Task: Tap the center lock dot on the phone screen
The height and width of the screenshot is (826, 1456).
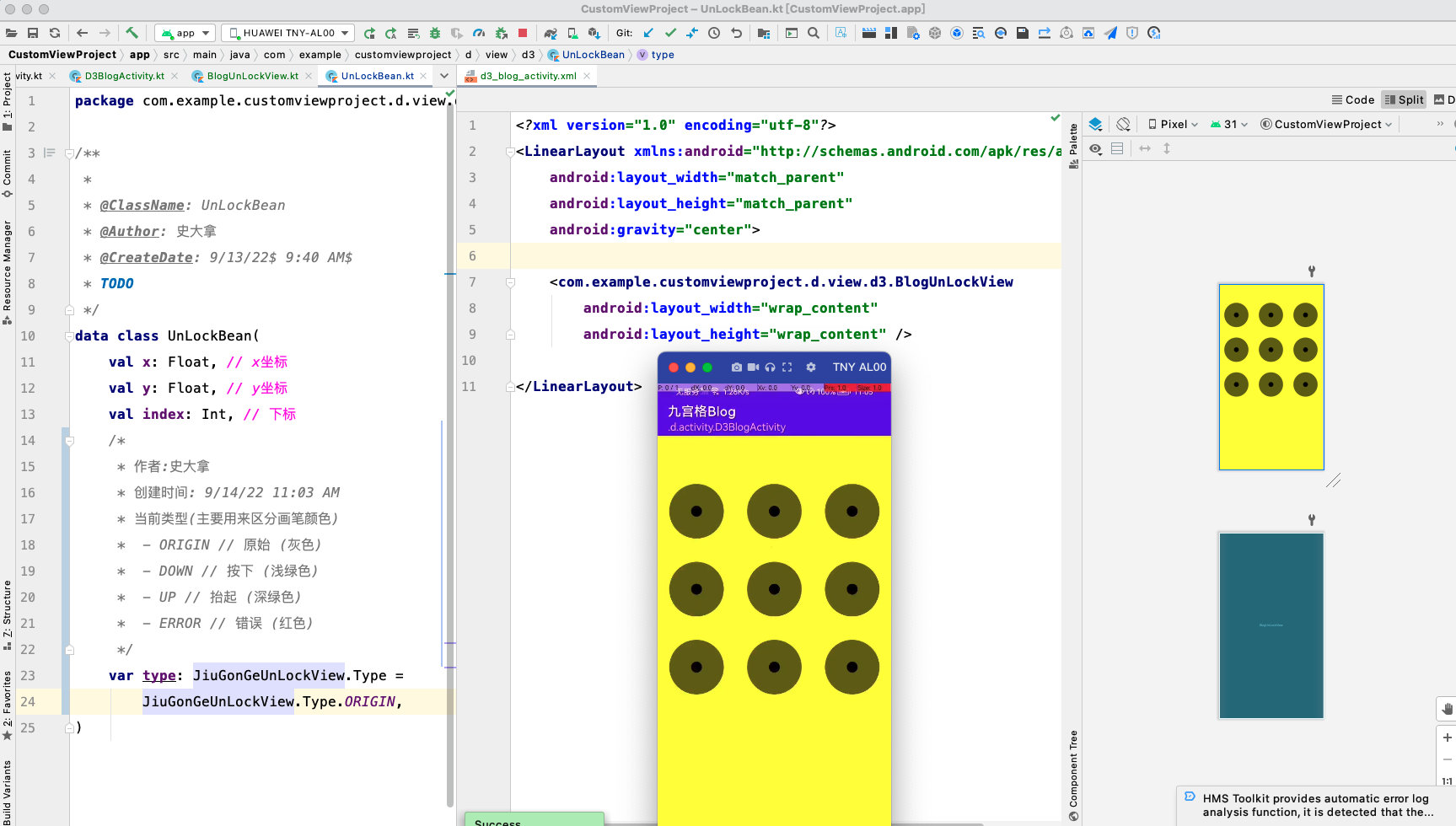Action: (x=774, y=589)
